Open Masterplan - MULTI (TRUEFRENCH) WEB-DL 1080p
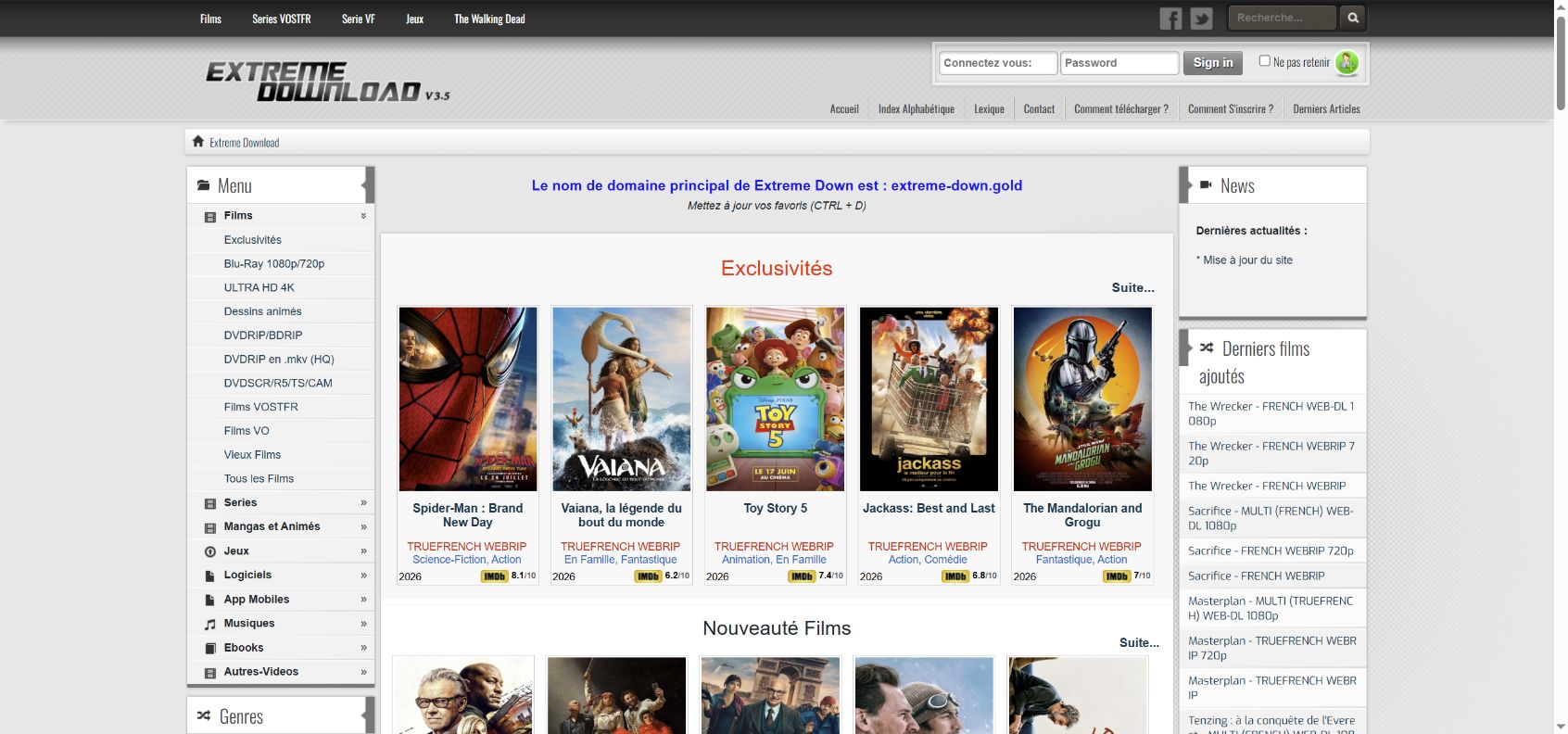This screenshot has height=734, width=1568. pos(1271,608)
